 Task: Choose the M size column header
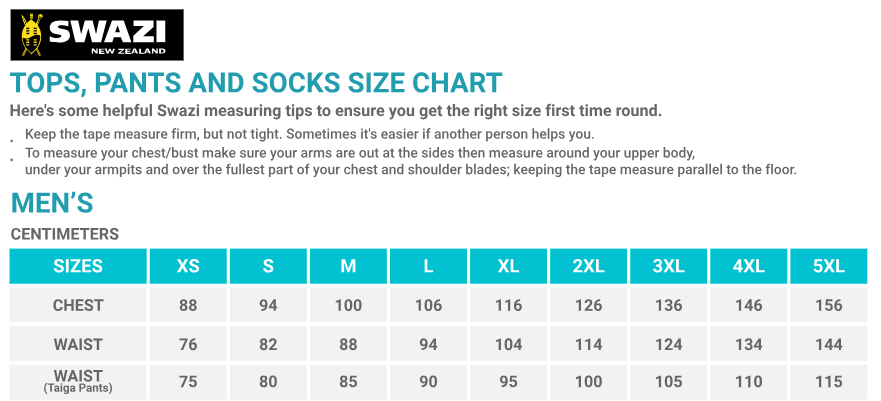pos(348,266)
